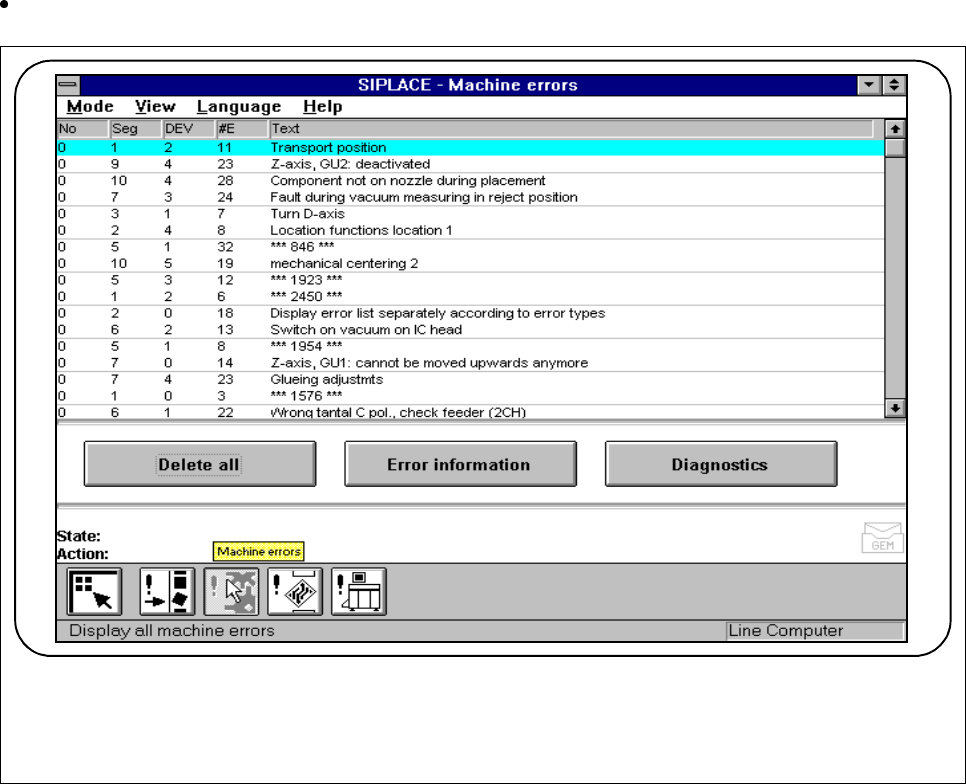The image size is (966, 784).
Task: Click the error transfer toolbar icon
Action: point(167,592)
